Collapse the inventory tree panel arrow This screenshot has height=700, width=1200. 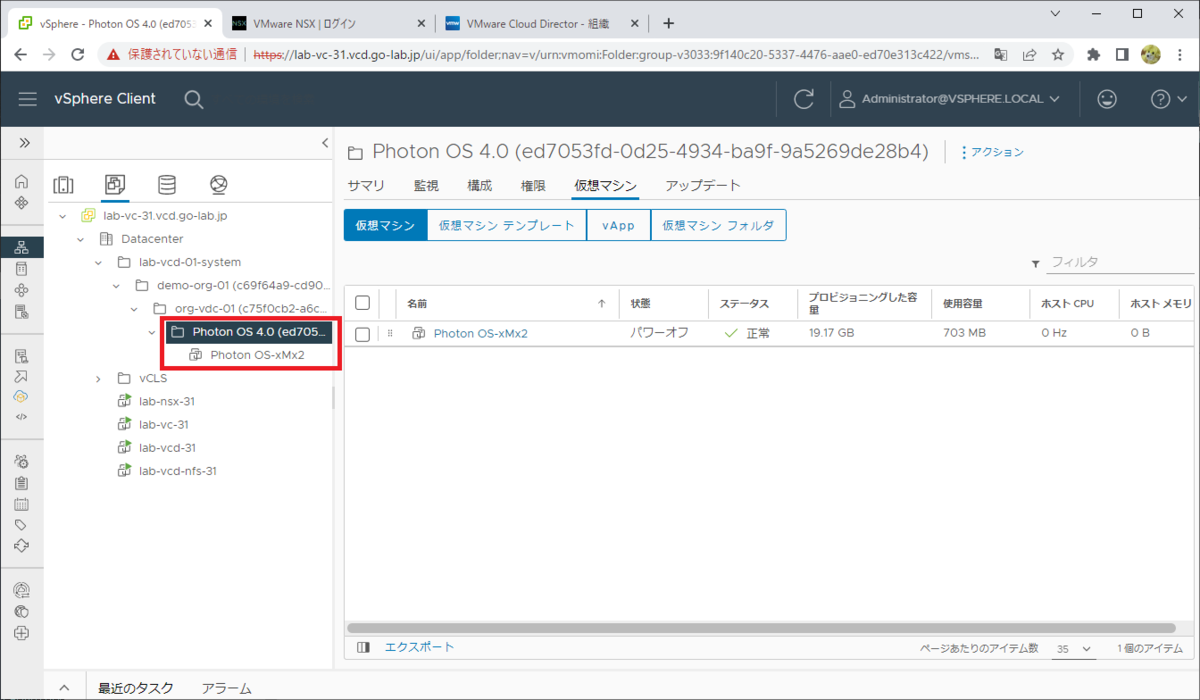click(325, 143)
